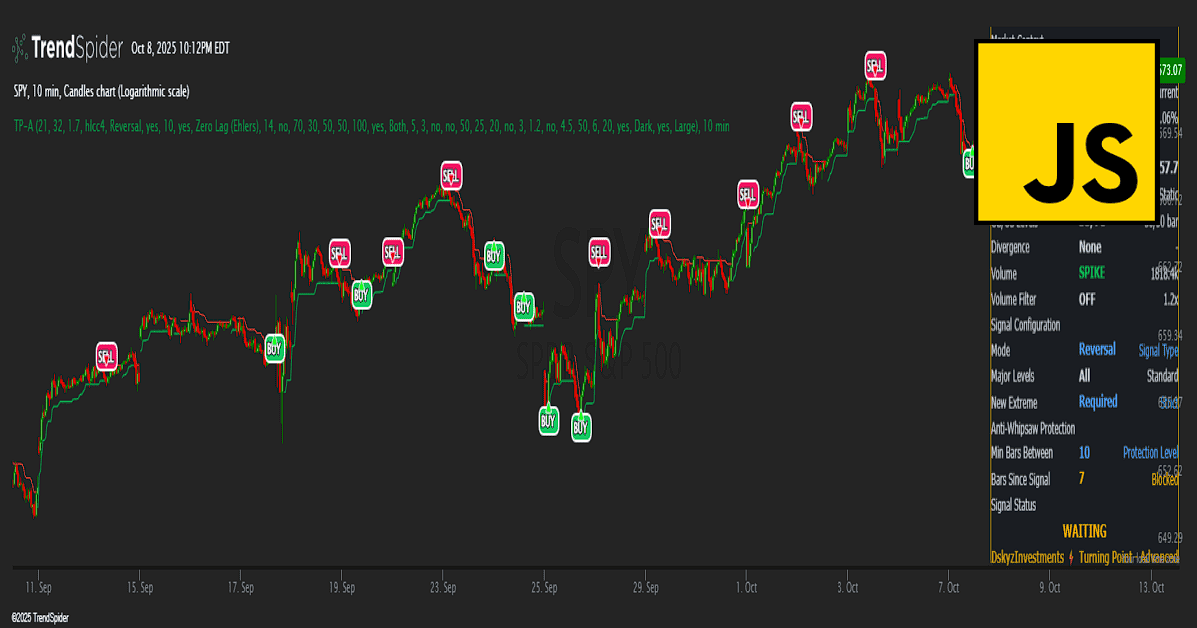
Task: Click the 'New Extreme' row label
Action: coord(1014,403)
